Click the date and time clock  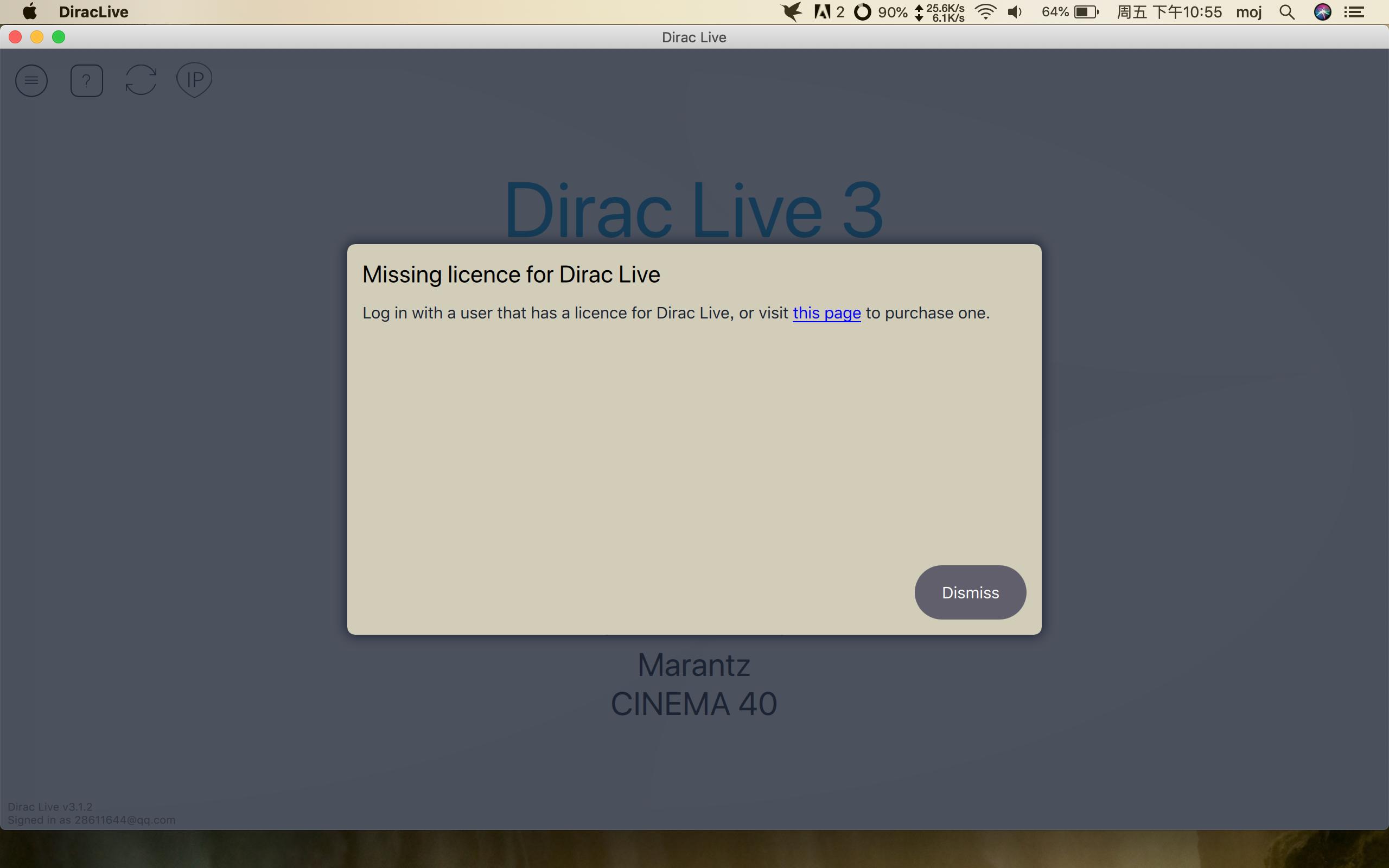coord(1169,12)
